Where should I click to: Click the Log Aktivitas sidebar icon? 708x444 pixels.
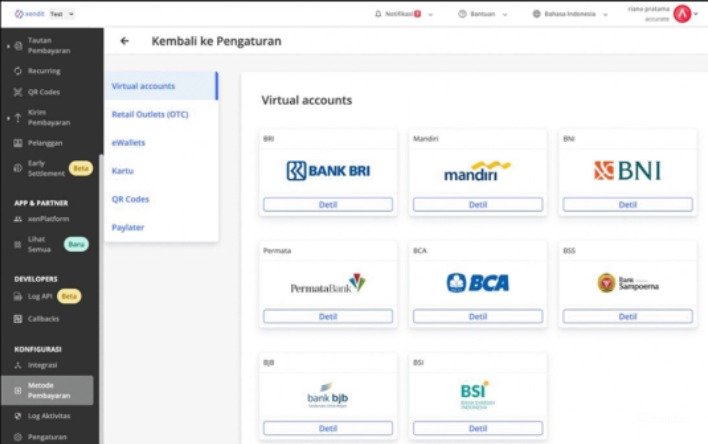18,416
